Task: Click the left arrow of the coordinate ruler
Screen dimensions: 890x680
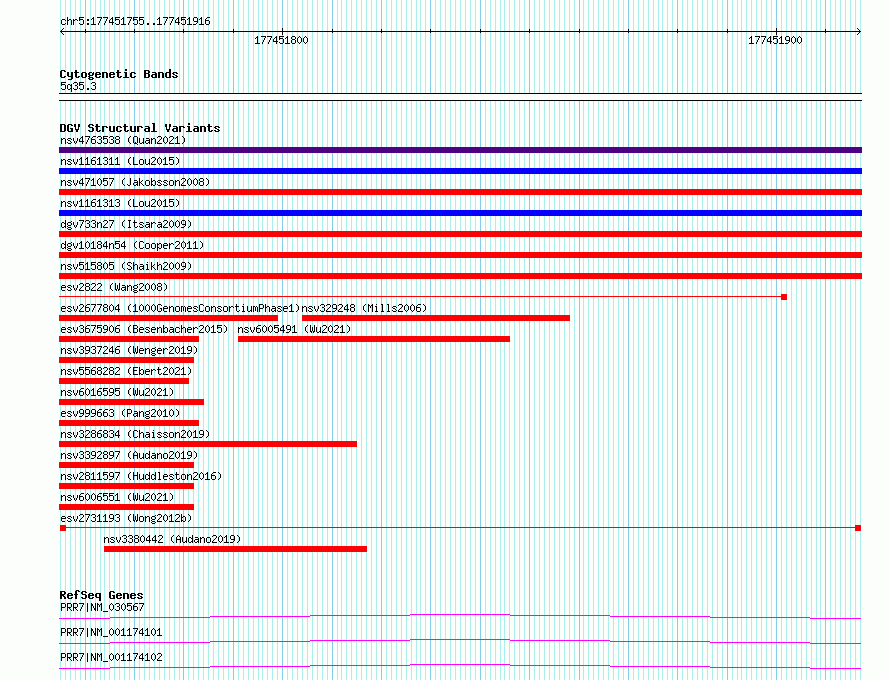Action: click(x=62, y=32)
